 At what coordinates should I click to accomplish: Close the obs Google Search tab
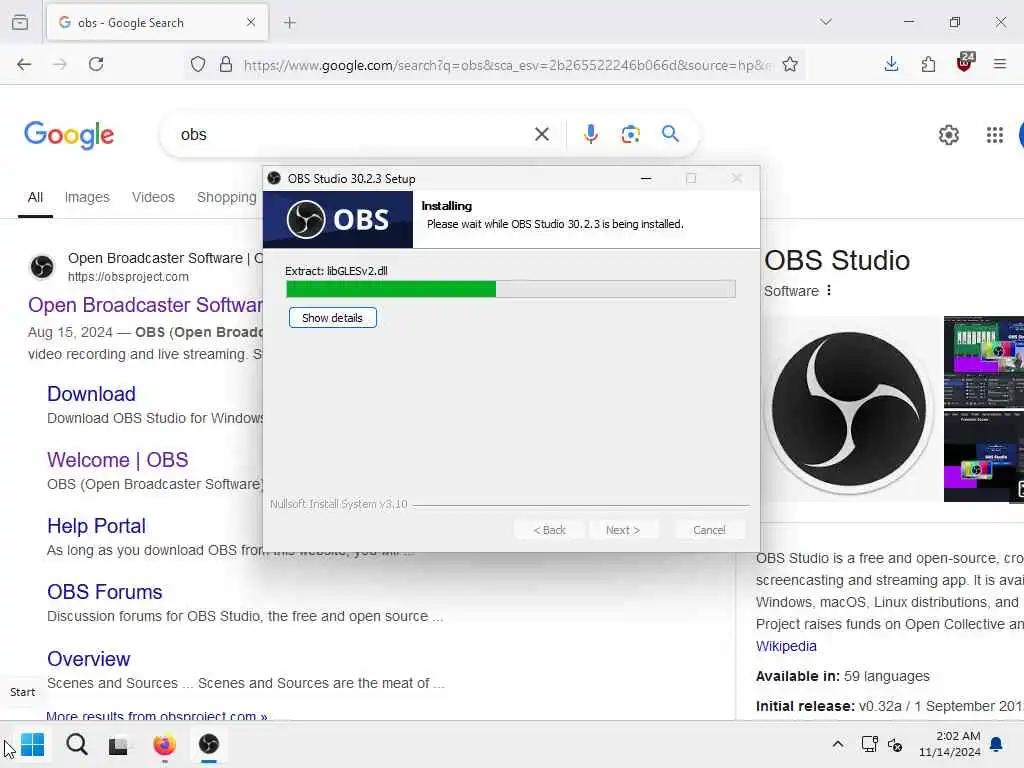click(x=251, y=22)
